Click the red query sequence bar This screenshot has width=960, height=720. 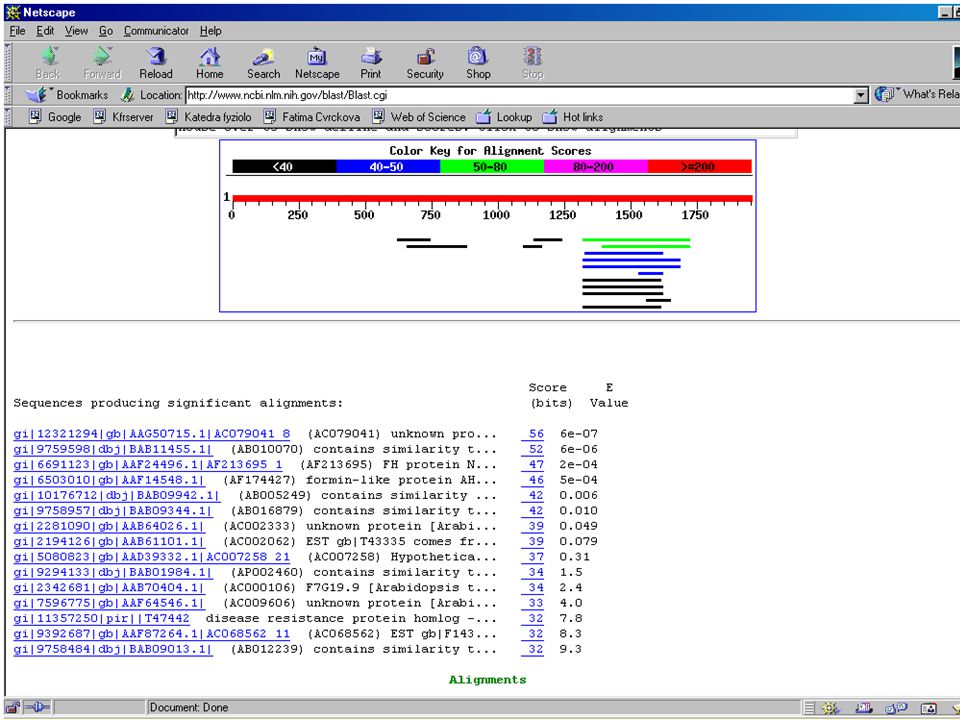[x=492, y=198]
